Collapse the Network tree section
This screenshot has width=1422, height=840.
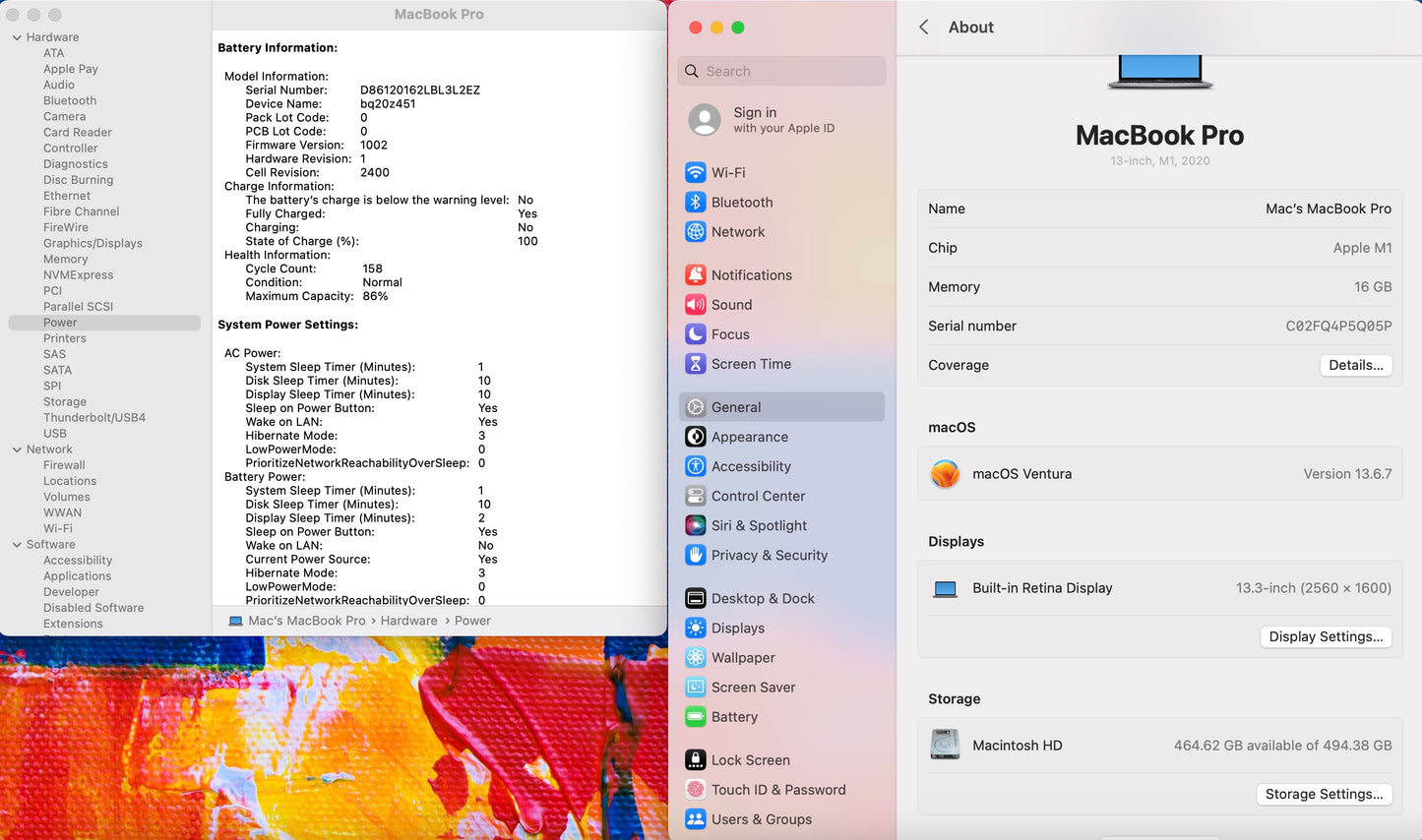tap(17, 450)
